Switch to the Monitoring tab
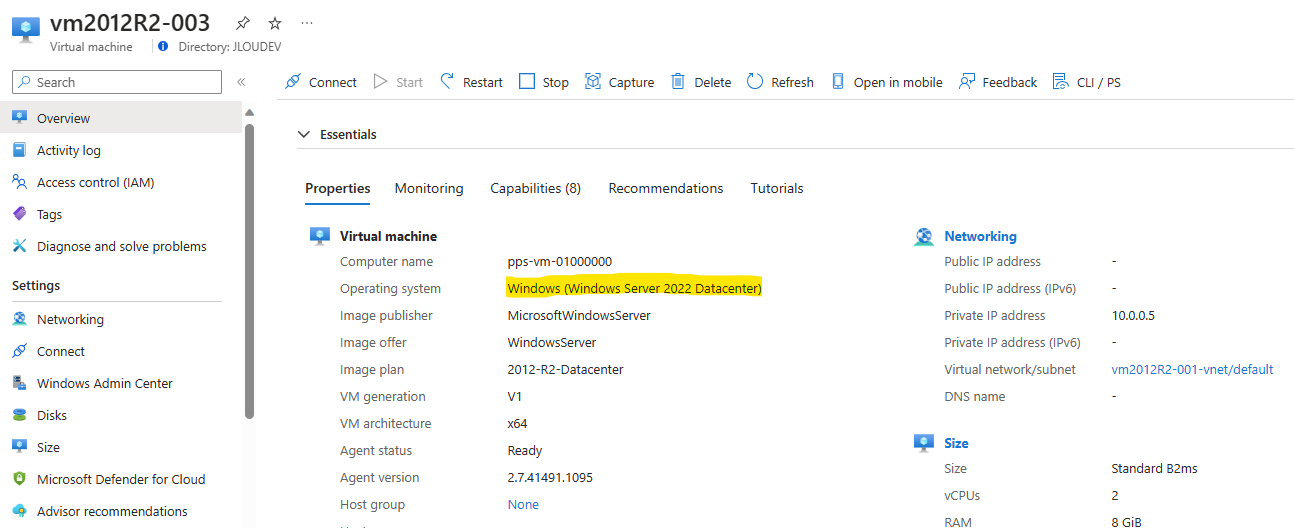Viewport: 1294px width, 528px height. click(429, 188)
